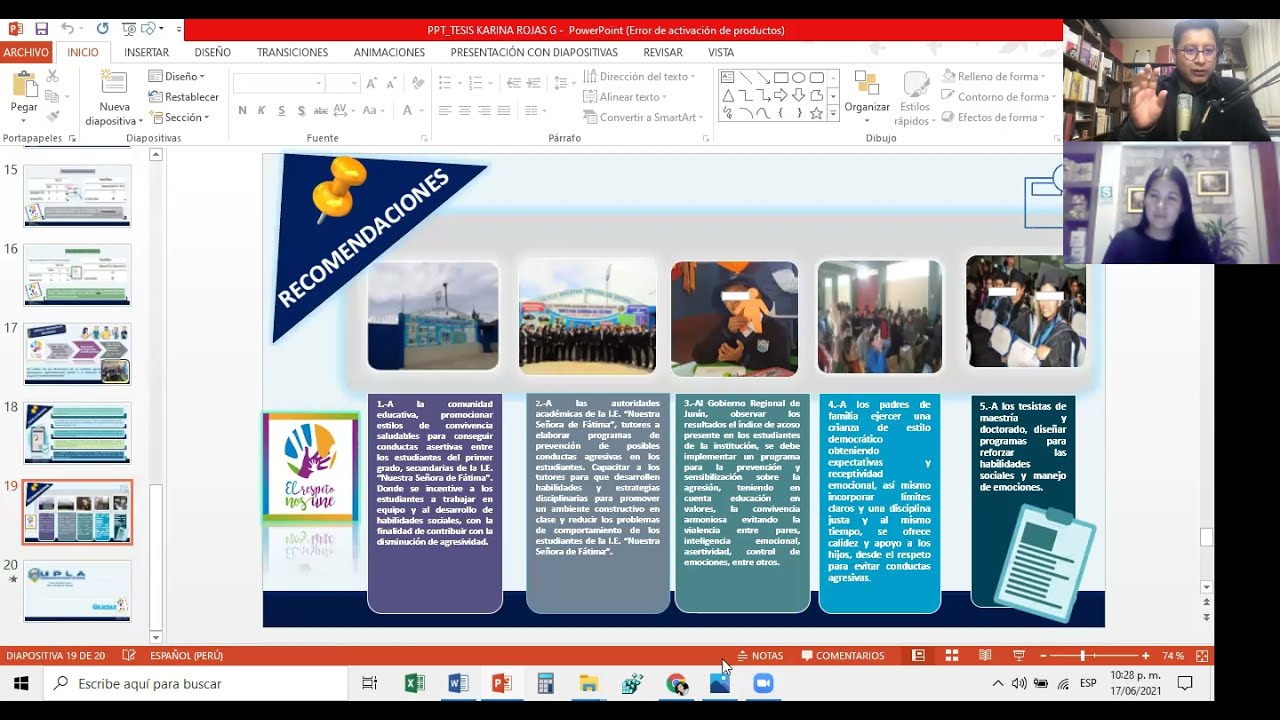Open PRESENTACIÓN CON DIAPOSITIVAS tab

point(534,52)
